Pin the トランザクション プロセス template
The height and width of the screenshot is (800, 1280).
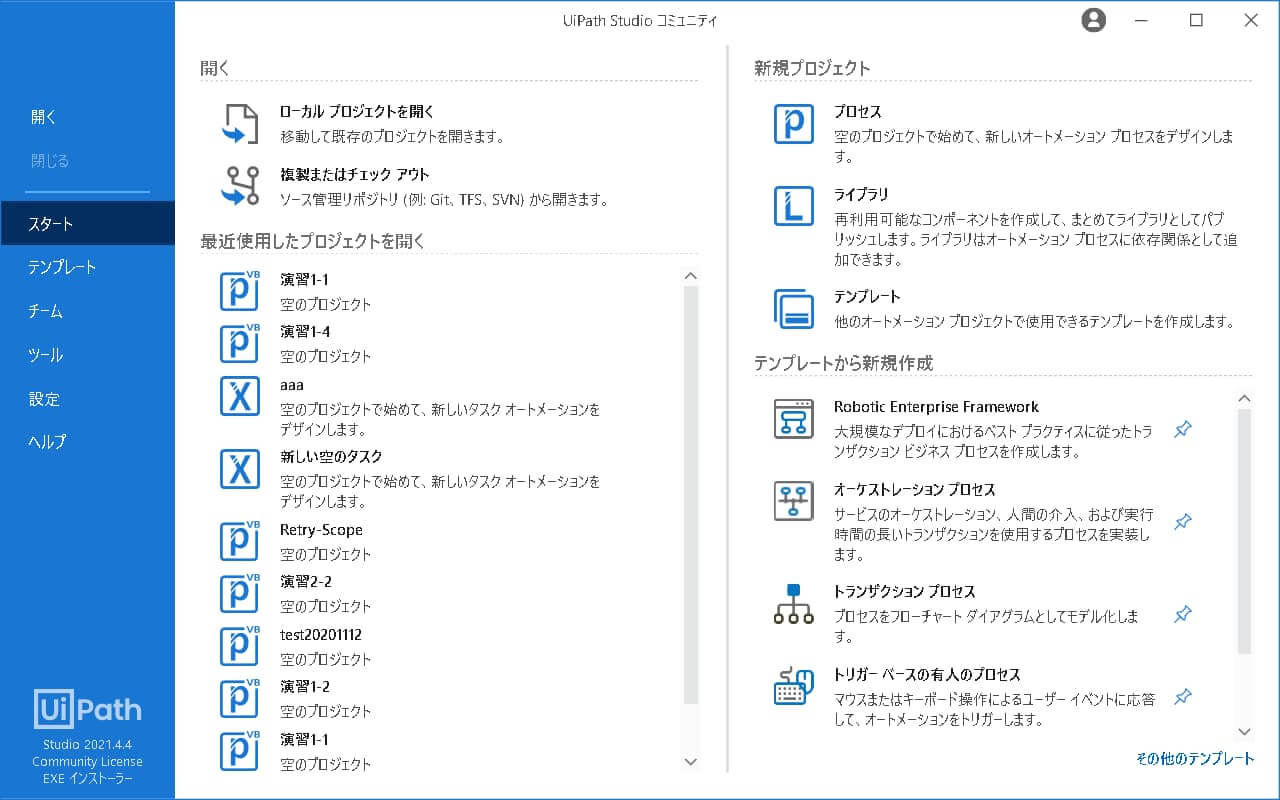(x=1183, y=614)
